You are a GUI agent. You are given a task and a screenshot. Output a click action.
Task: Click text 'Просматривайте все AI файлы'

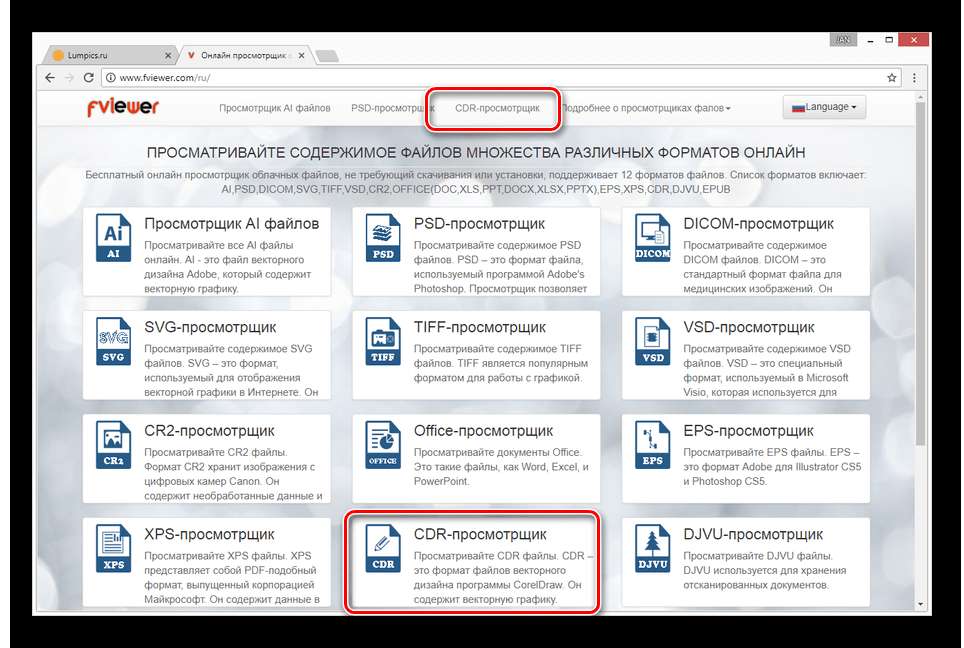[219, 245]
